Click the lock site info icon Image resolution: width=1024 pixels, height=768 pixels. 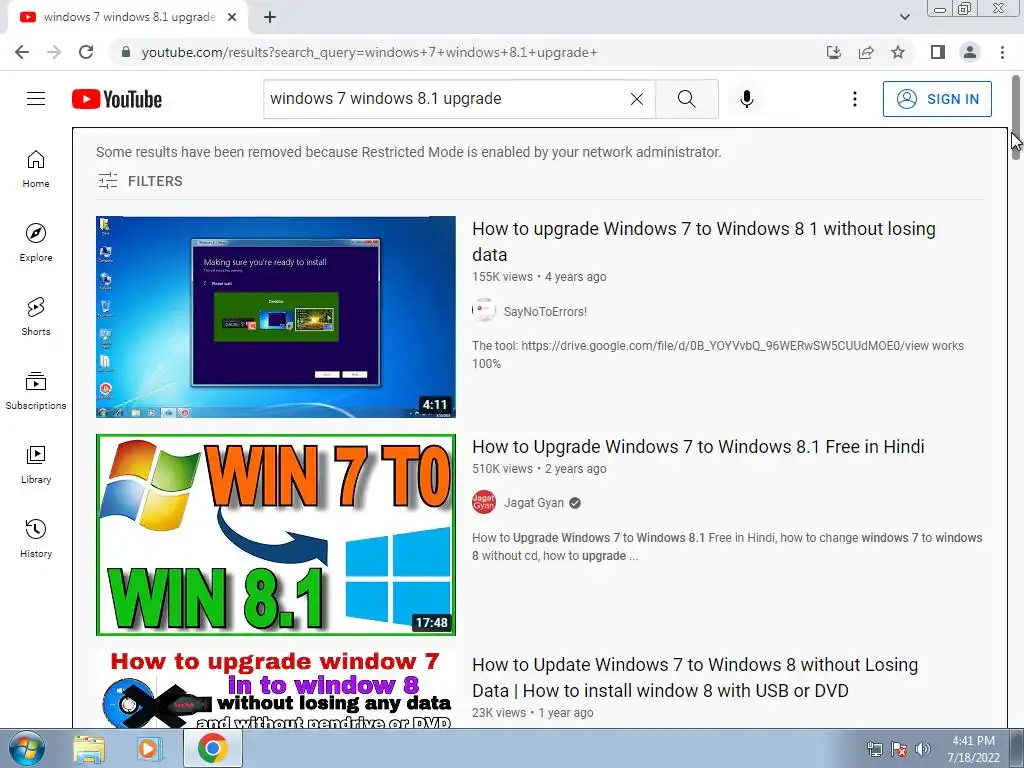[x=126, y=52]
